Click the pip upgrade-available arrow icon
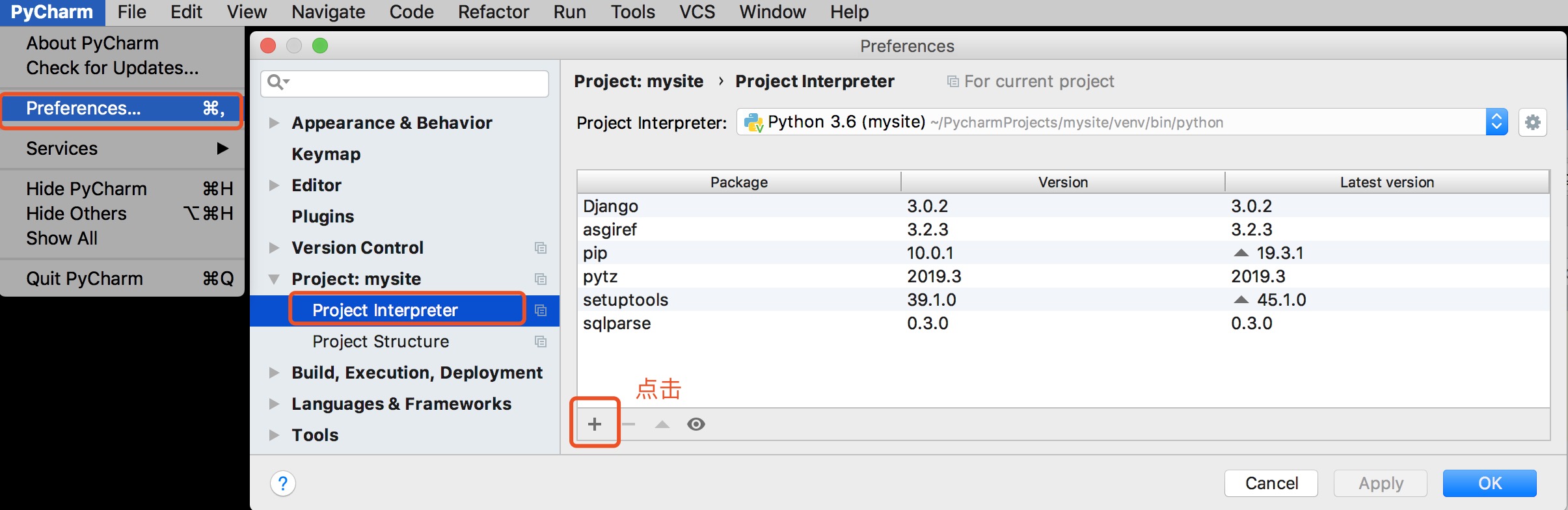1568x510 pixels. [x=1241, y=253]
